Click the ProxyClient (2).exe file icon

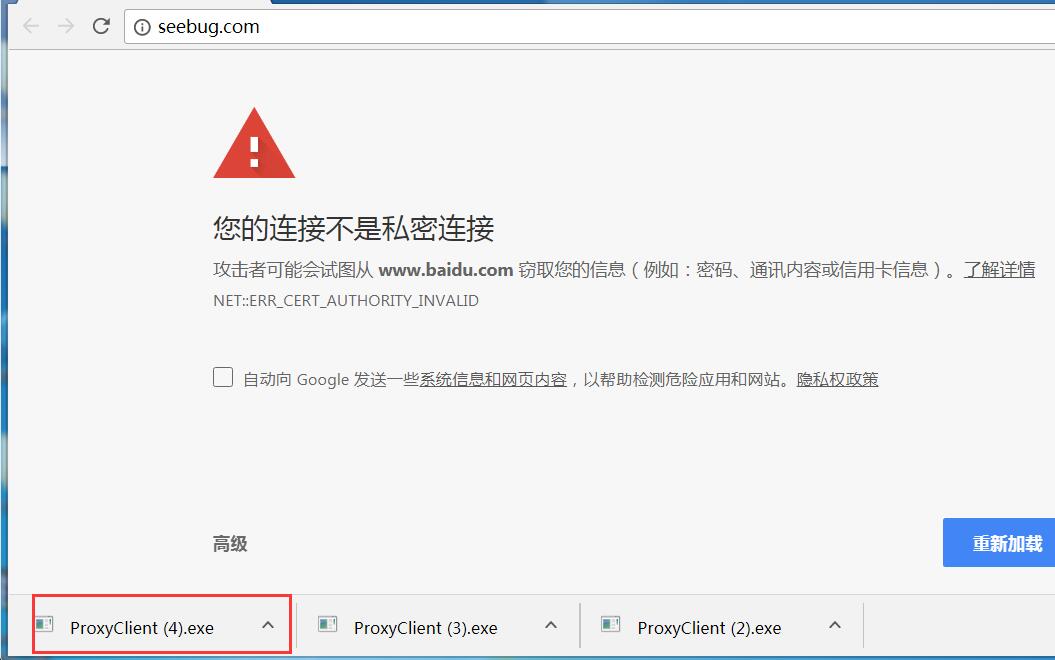(610, 625)
